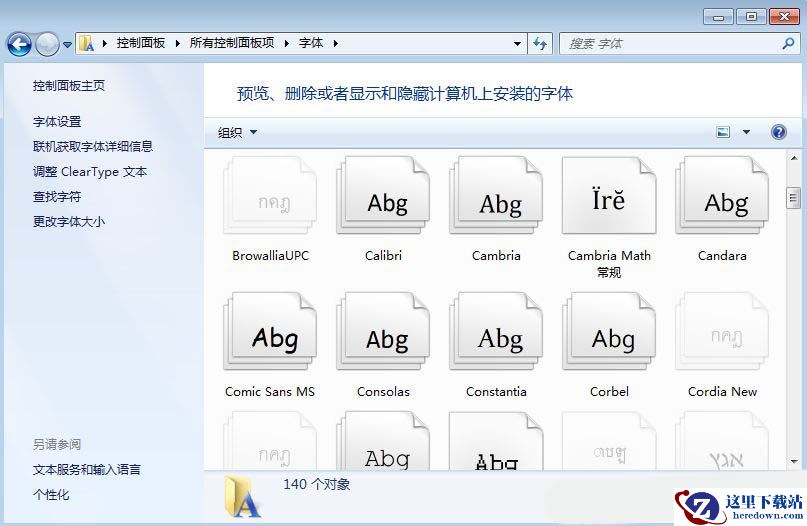The width and height of the screenshot is (807, 526).
Task: Click the vertical scrollbar down arrow
Action: (x=793, y=462)
